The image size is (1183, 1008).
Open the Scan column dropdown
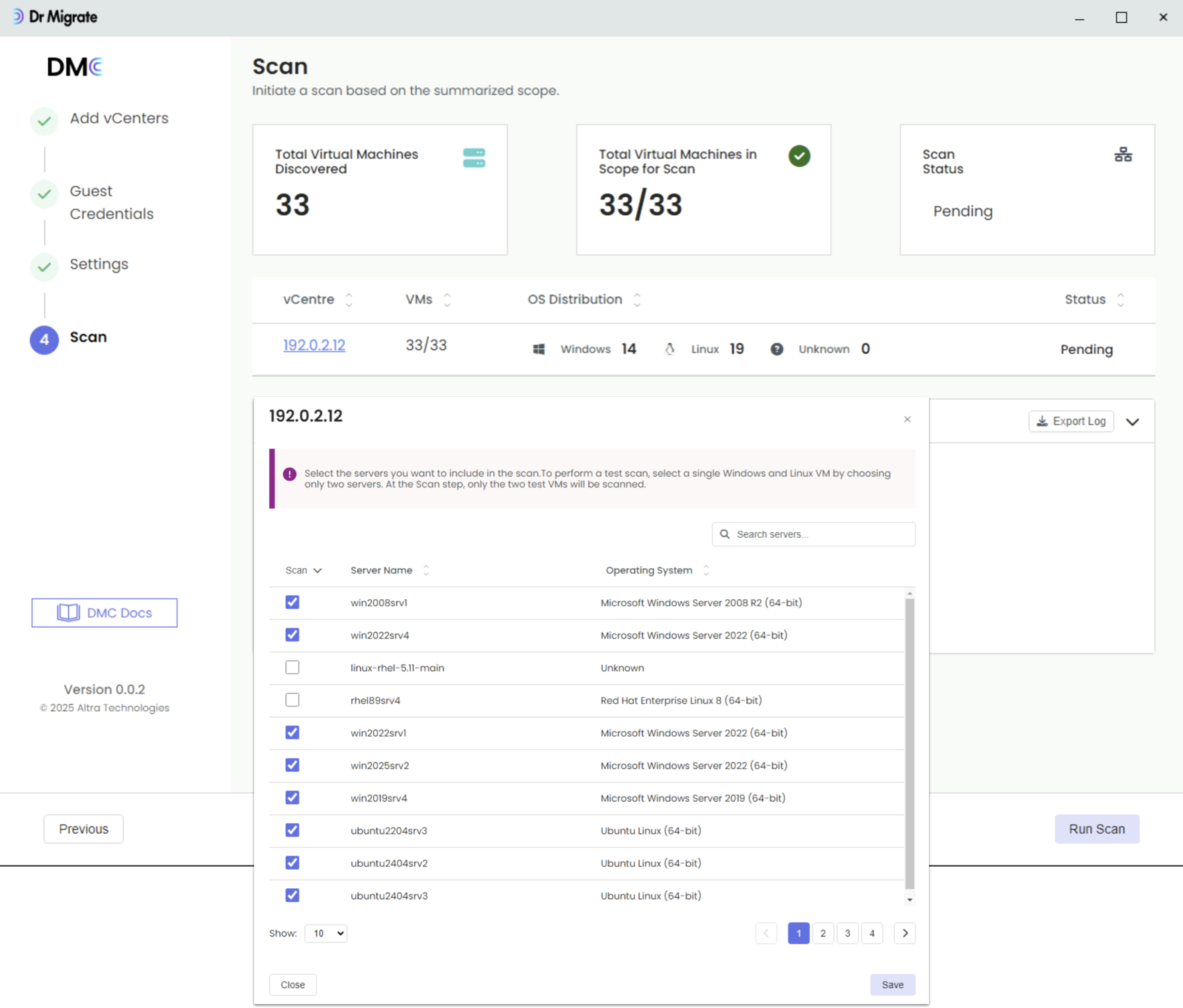pyautogui.click(x=318, y=571)
